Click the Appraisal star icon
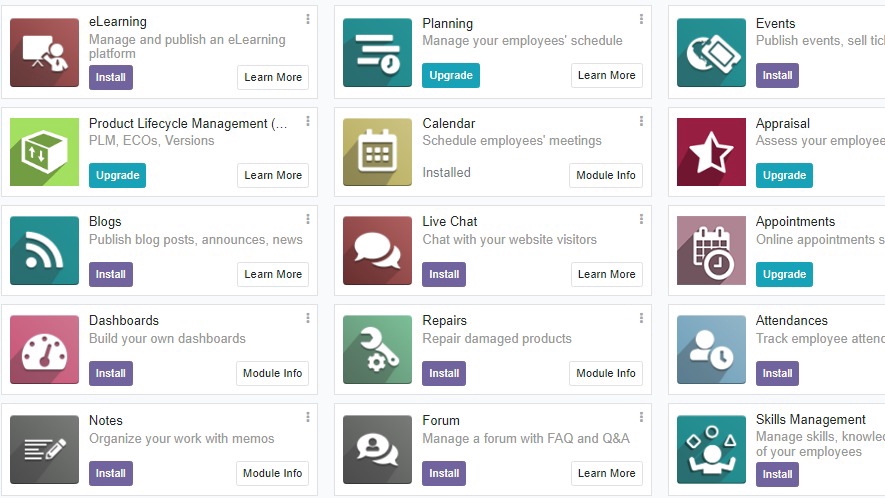 (x=711, y=152)
